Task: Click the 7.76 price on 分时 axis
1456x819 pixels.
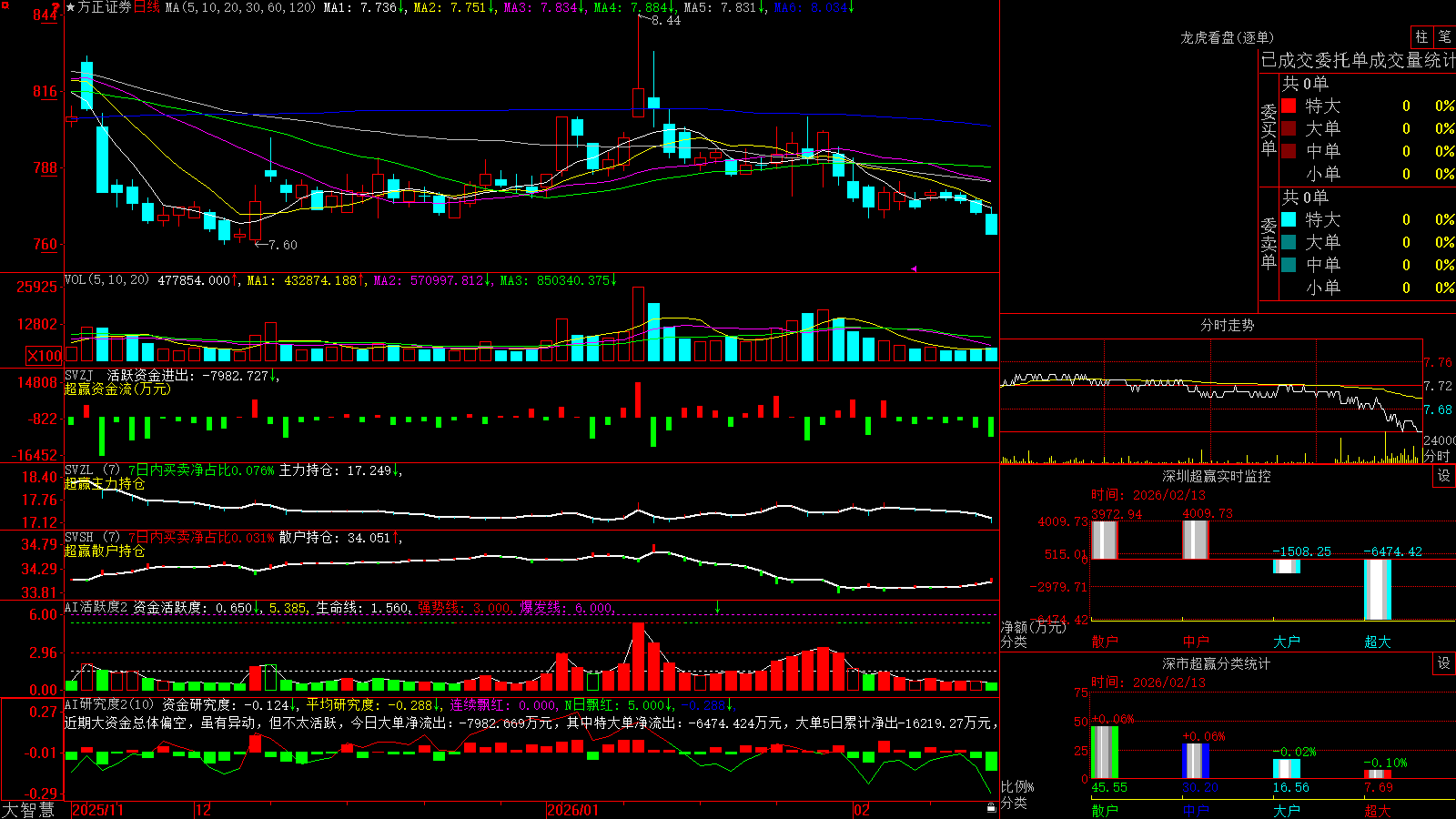Action: (x=1439, y=362)
